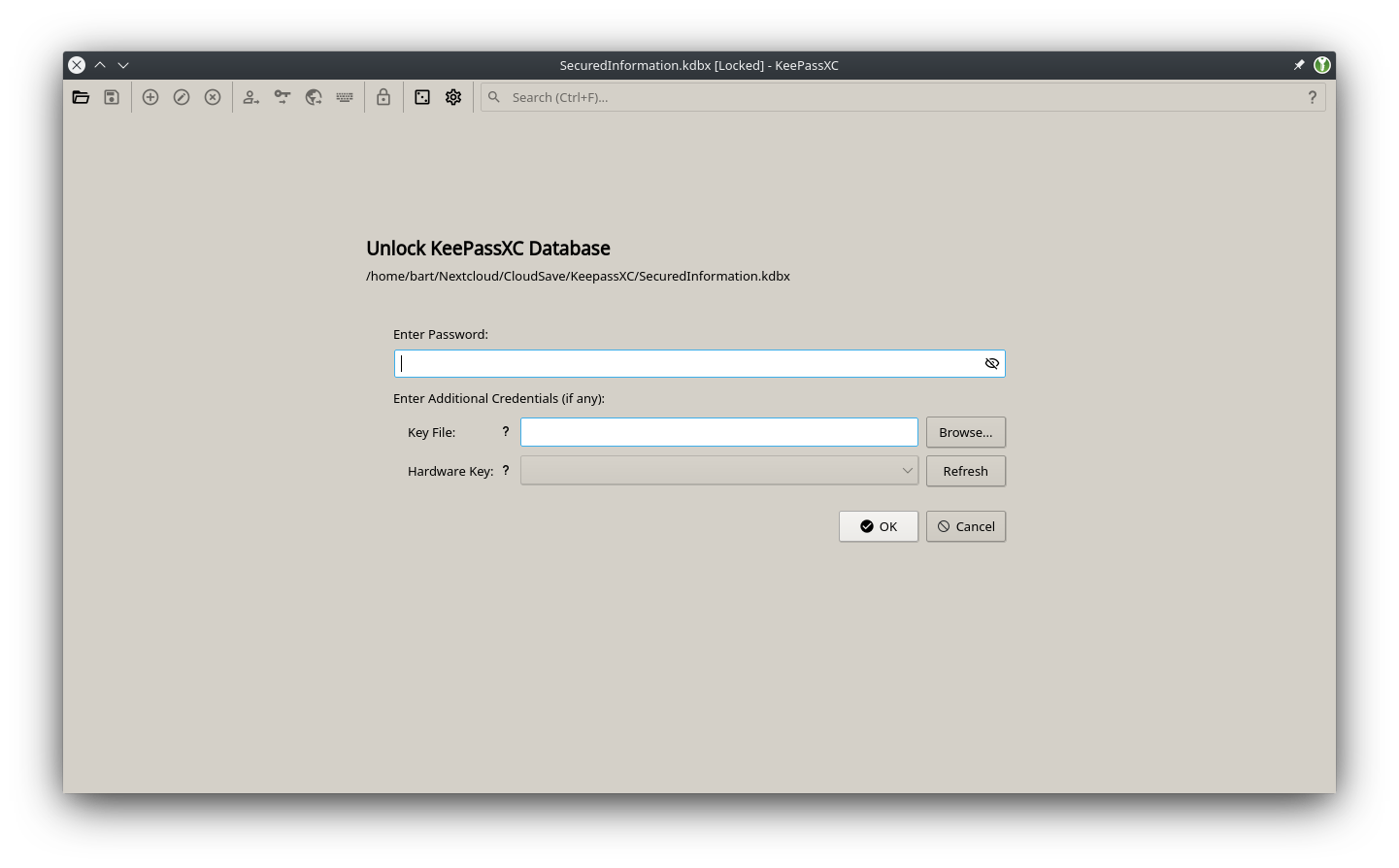Click the Delete entry icon
This screenshot has width=1399, height=868.
pos(213,97)
